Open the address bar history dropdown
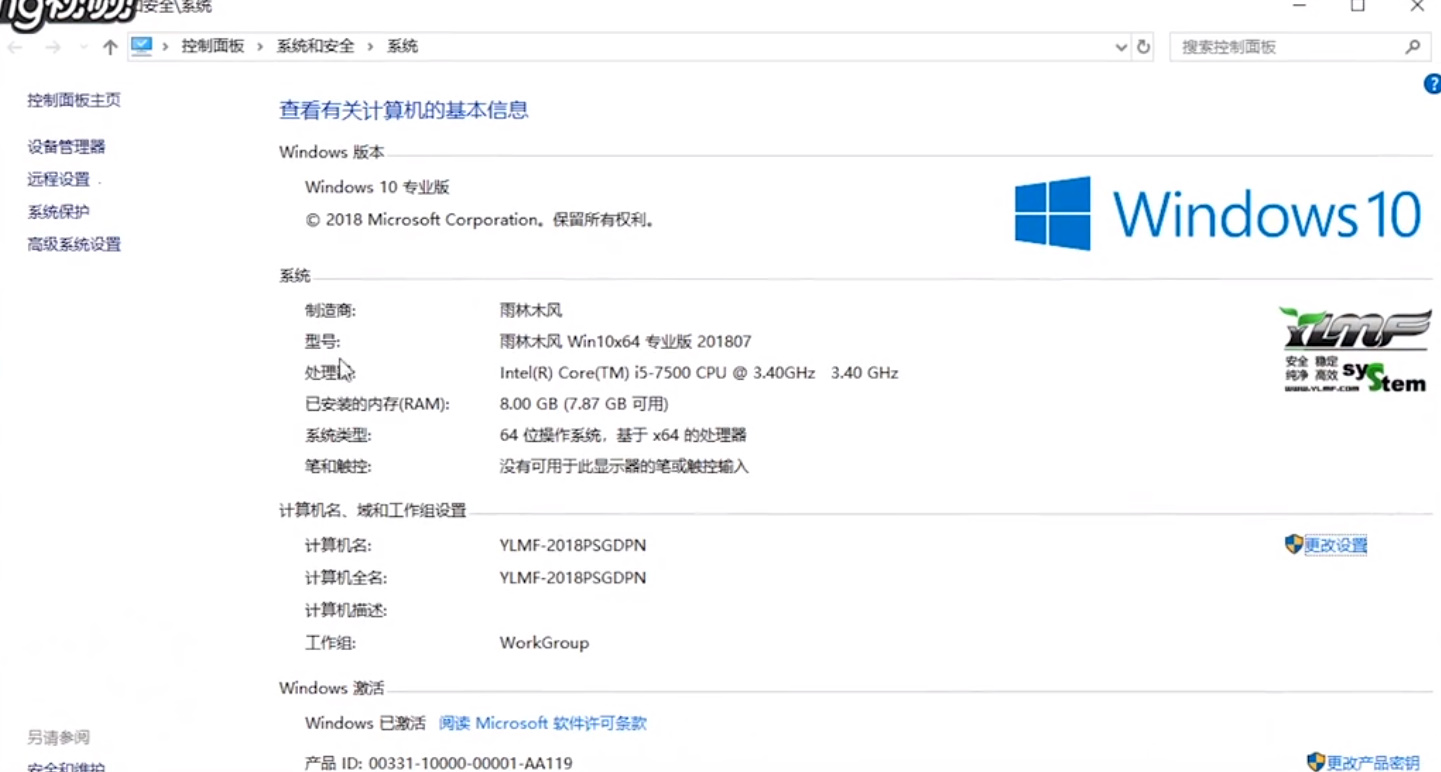 tap(1121, 47)
